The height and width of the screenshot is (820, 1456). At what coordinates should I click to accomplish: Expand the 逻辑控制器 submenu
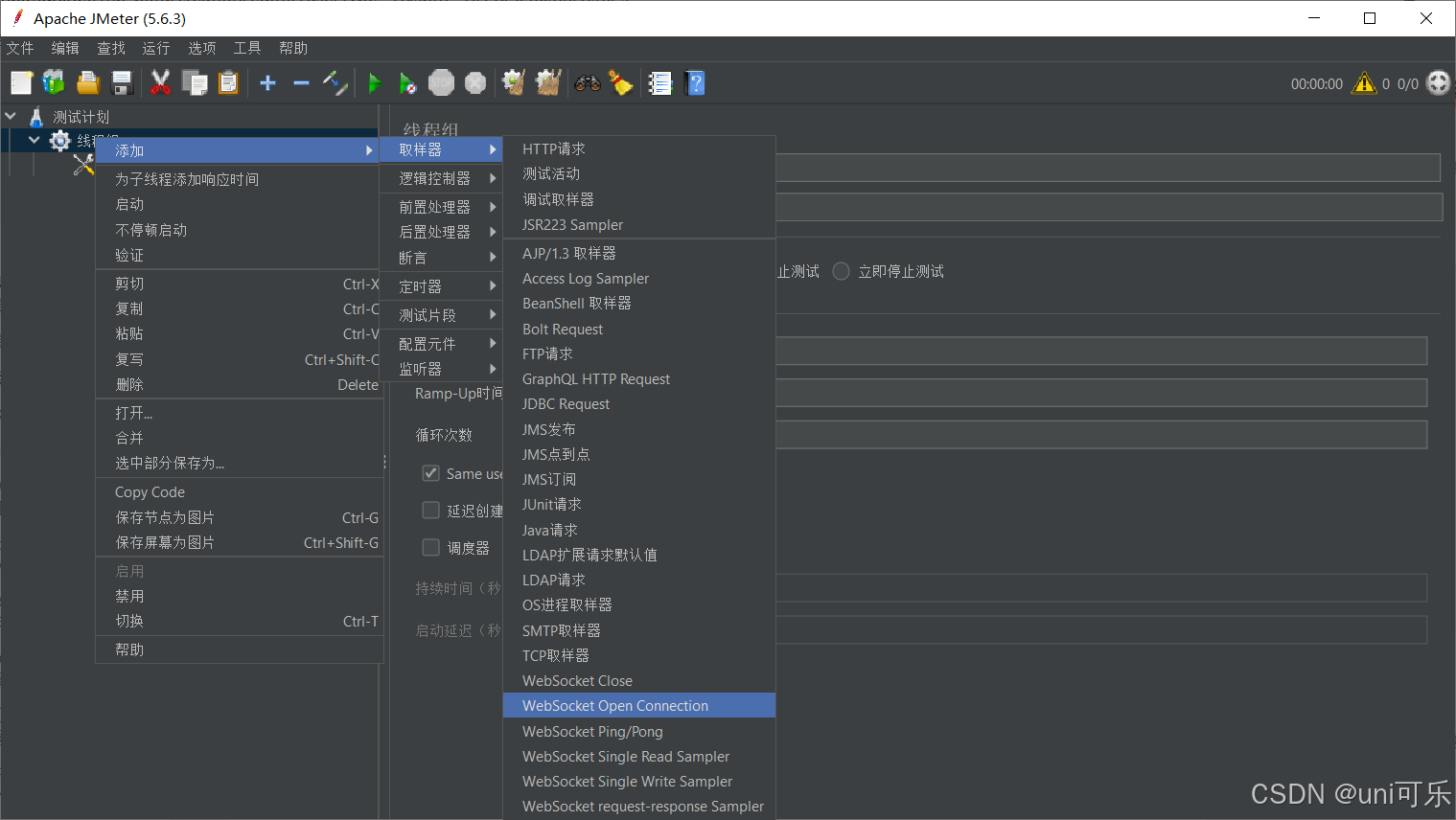click(x=442, y=178)
